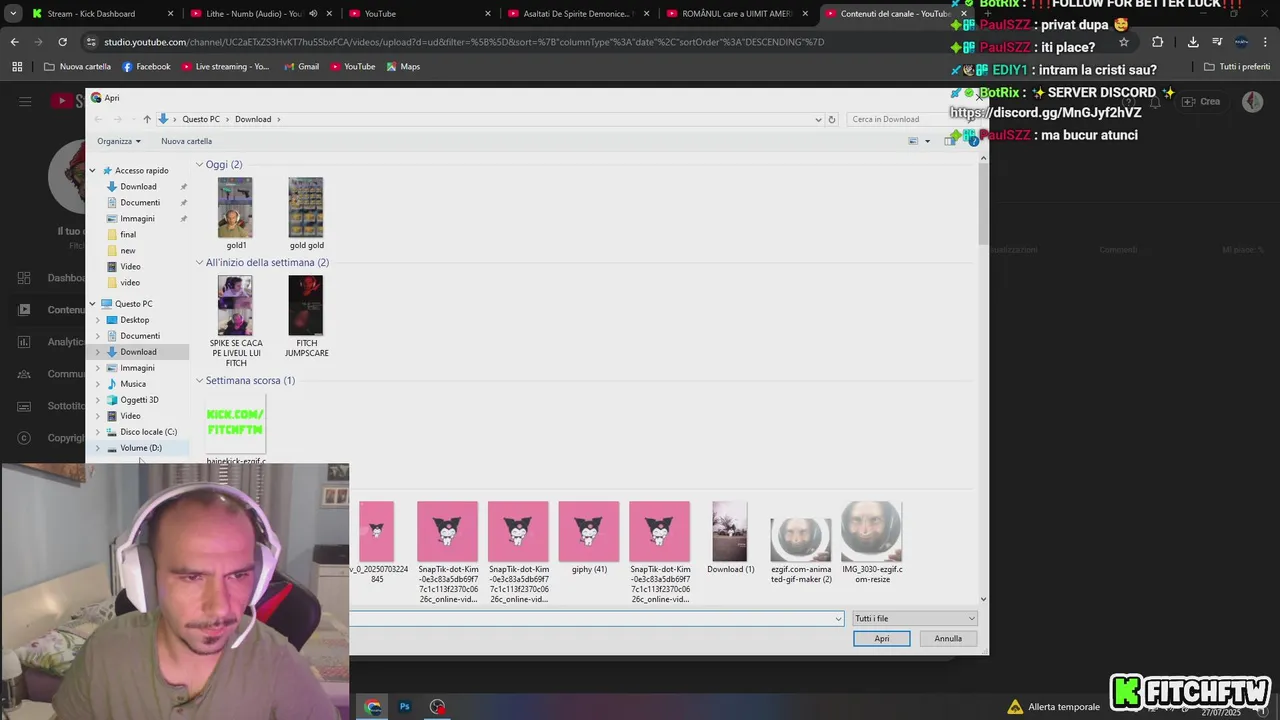Expand the Musica tree node arrow
The width and height of the screenshot is (1280, 720).
pos(97,384)
